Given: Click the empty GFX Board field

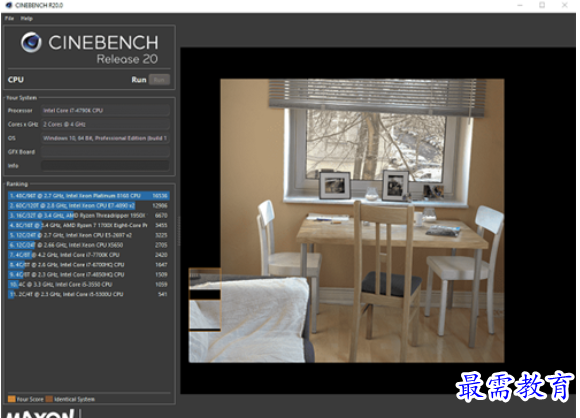Looking at the screenshot, I should pos(105,152).
